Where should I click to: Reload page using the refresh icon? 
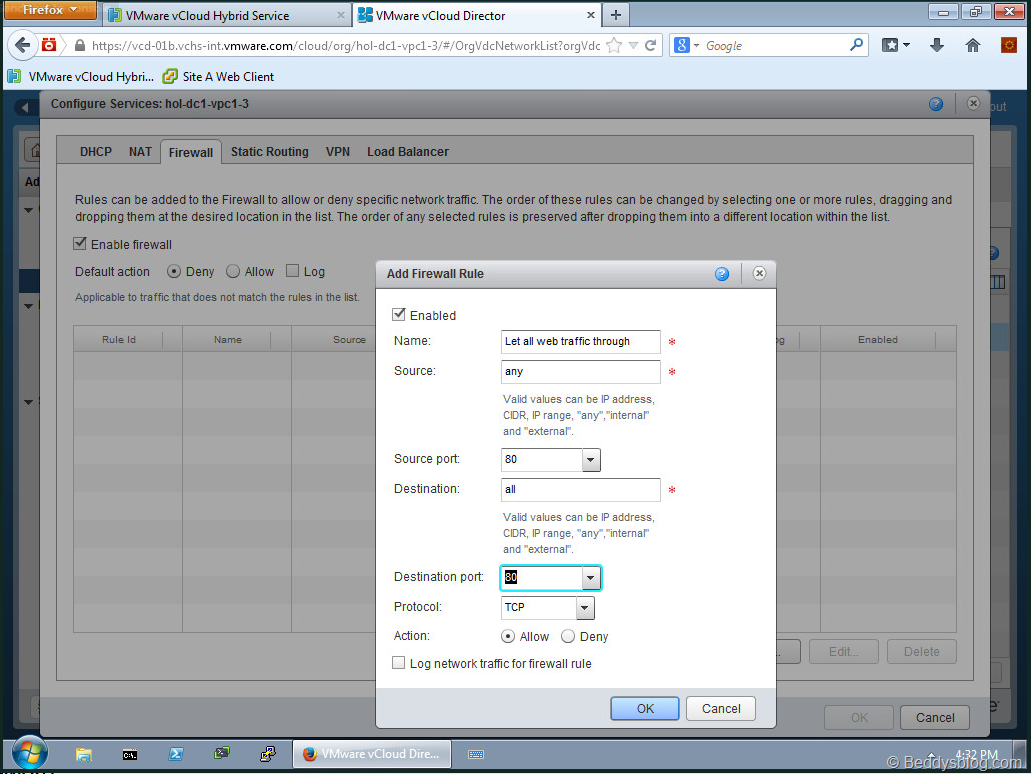coord(650,45)
